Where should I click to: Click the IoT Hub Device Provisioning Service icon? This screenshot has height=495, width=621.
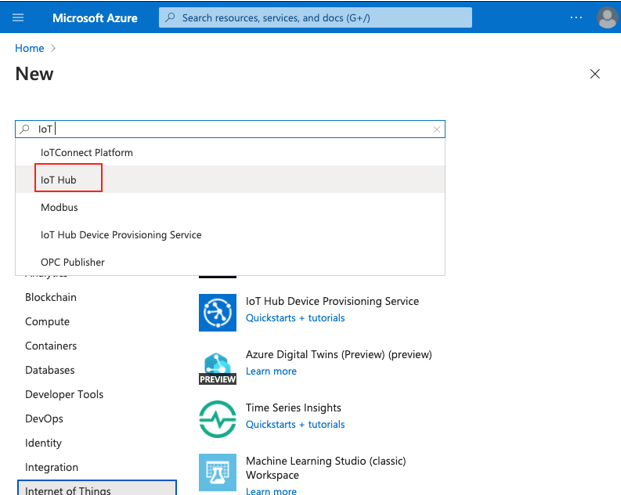pyautogui.click(x=217, y=312)
